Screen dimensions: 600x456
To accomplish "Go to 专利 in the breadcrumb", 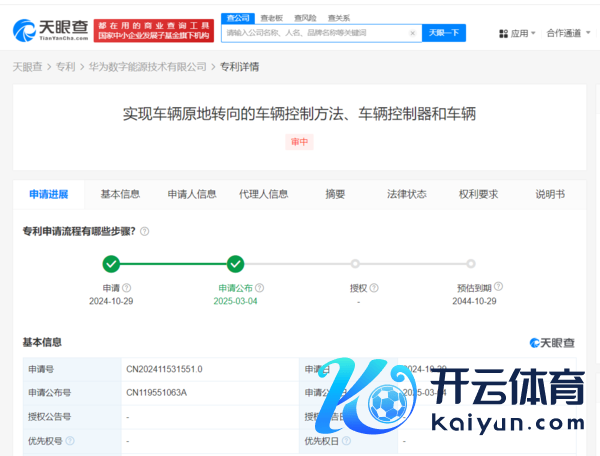I will (65, 67).
